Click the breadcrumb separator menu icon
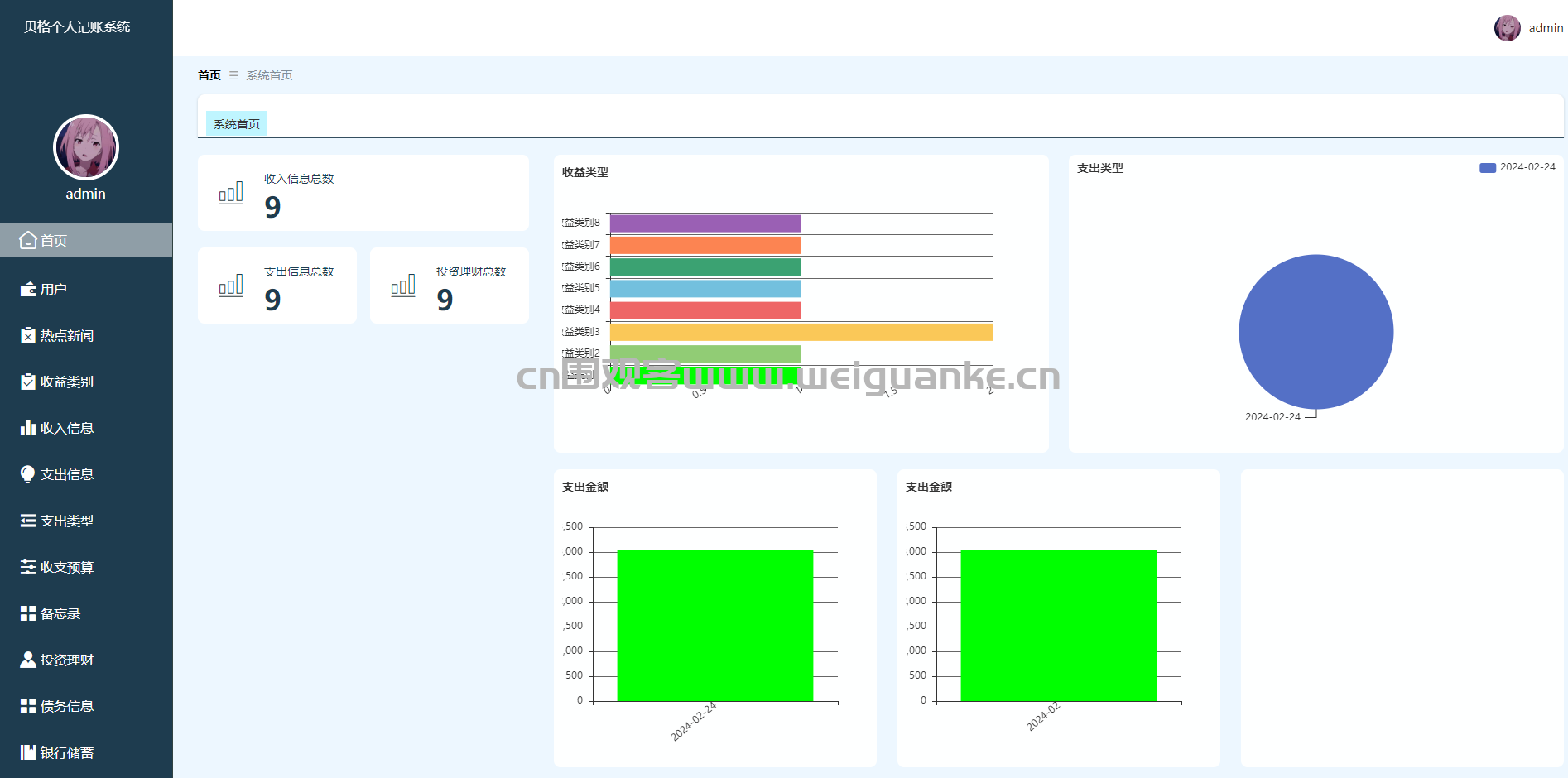 pyautogui.click(x=233, y=75)
